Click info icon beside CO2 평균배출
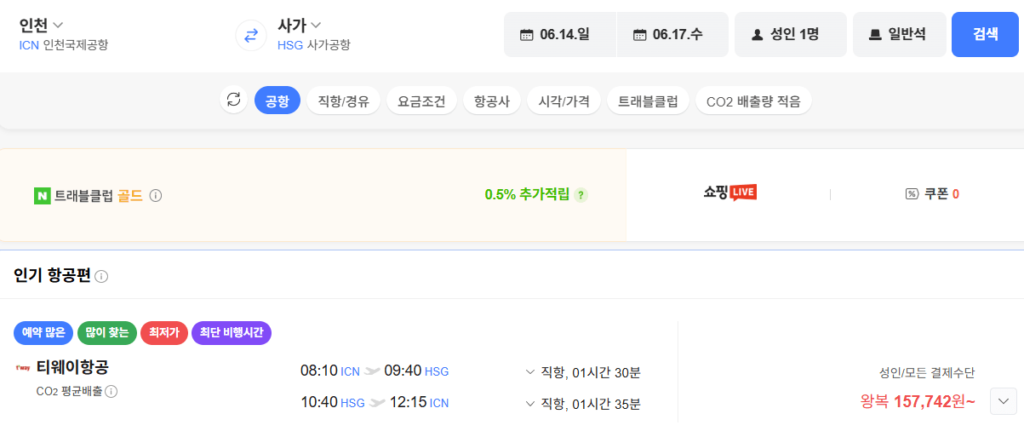Viewport: 1024px width, 437px height. tap(111, 391)
